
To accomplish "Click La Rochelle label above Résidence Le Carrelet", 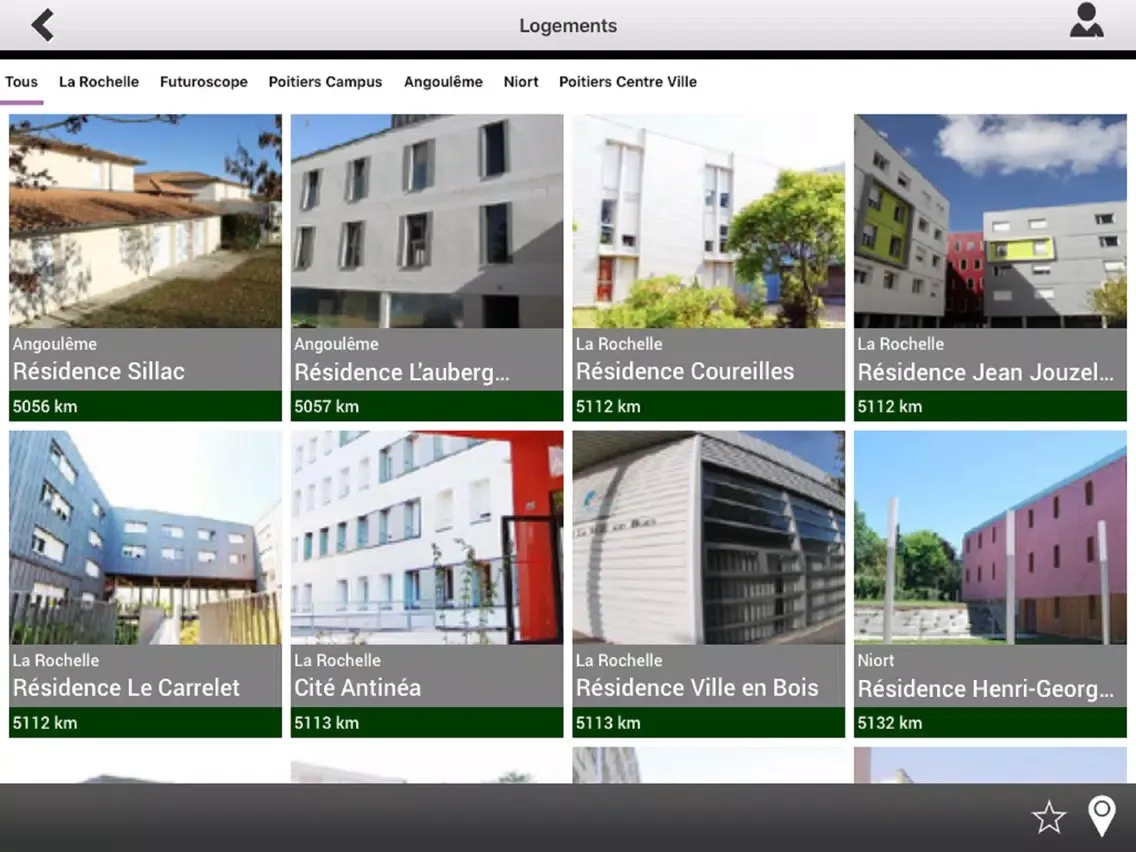I will click(56, 660).
